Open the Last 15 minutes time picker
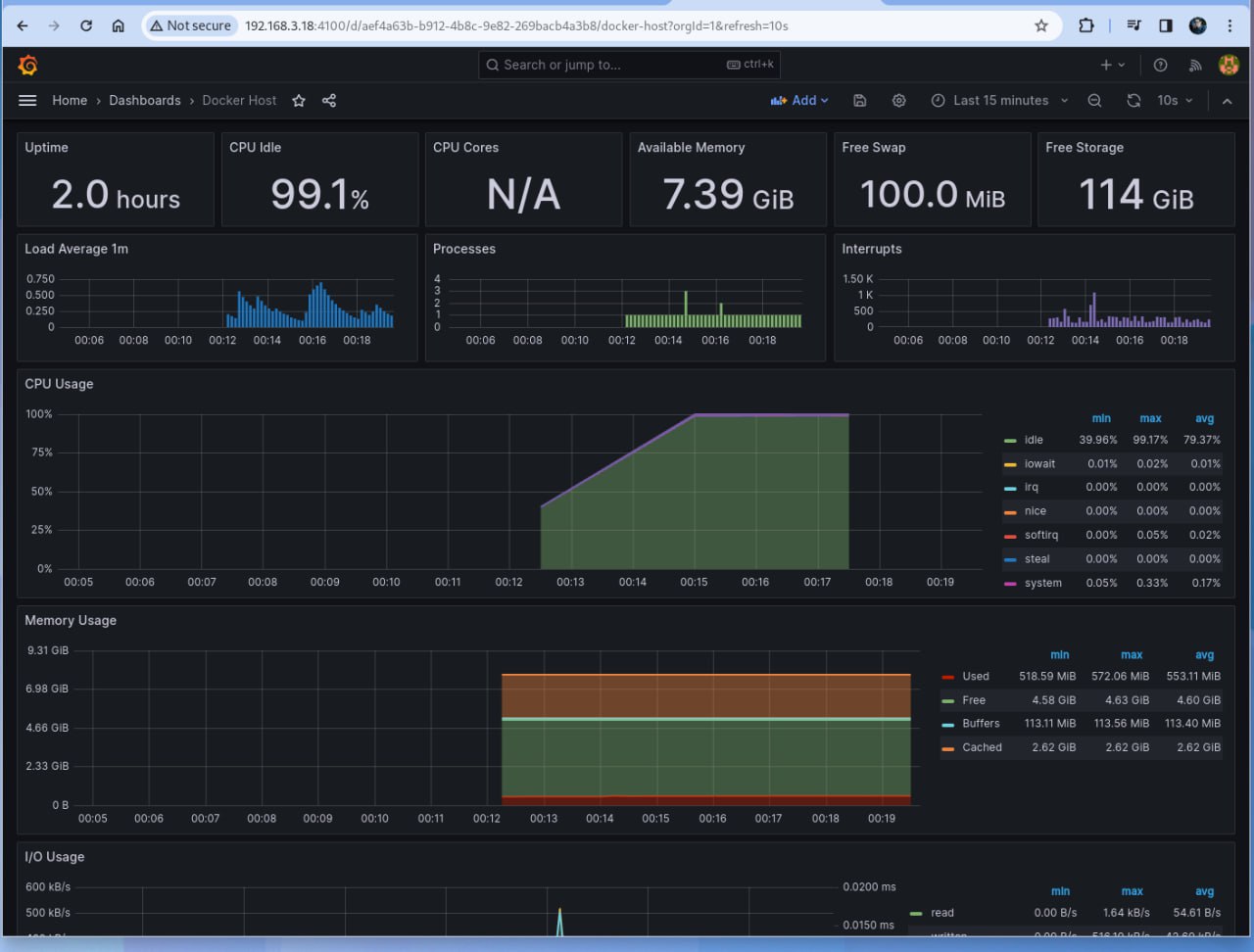The width and height of the screenshot is (1254, 952). (999, 100)
